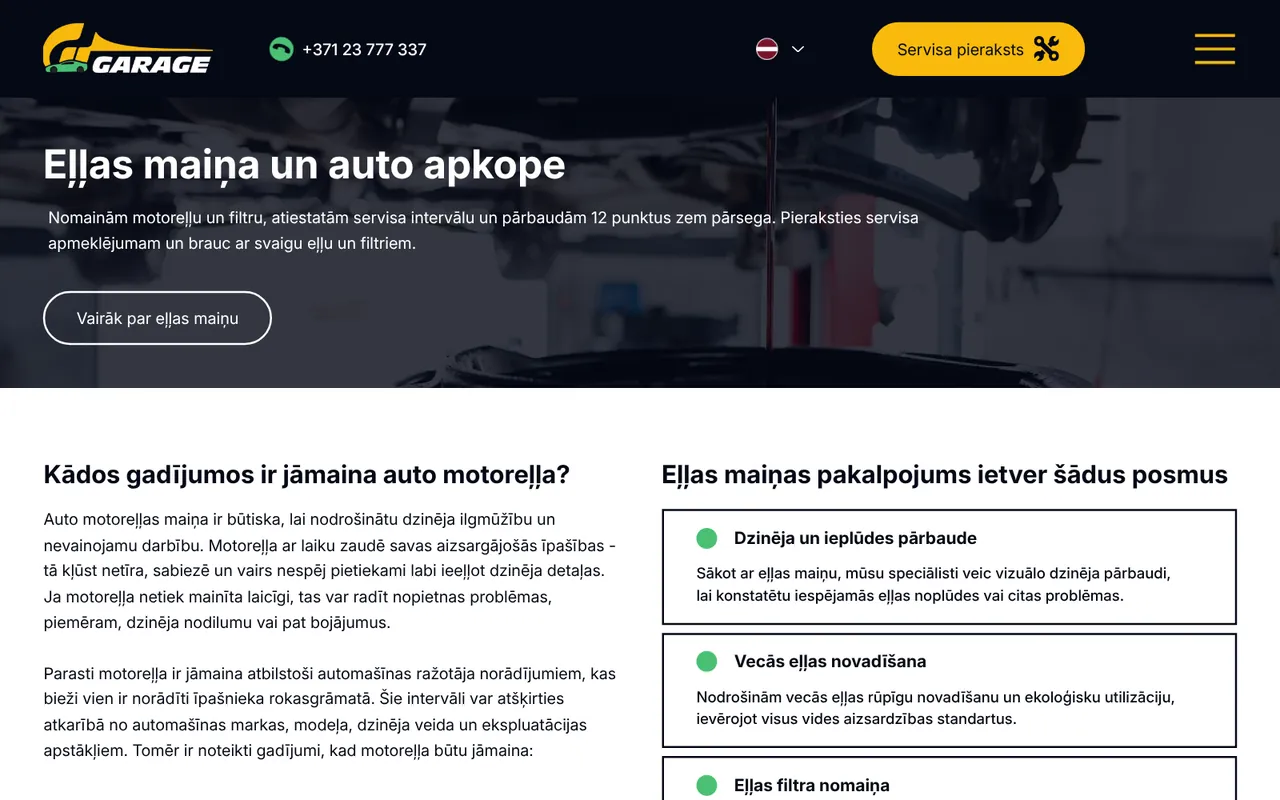The height and width of the screenshot is (800, 1280).
Task: Click the paragraph starting Parasti motoreļļa ir jāmaina
Action: (331, 711)
